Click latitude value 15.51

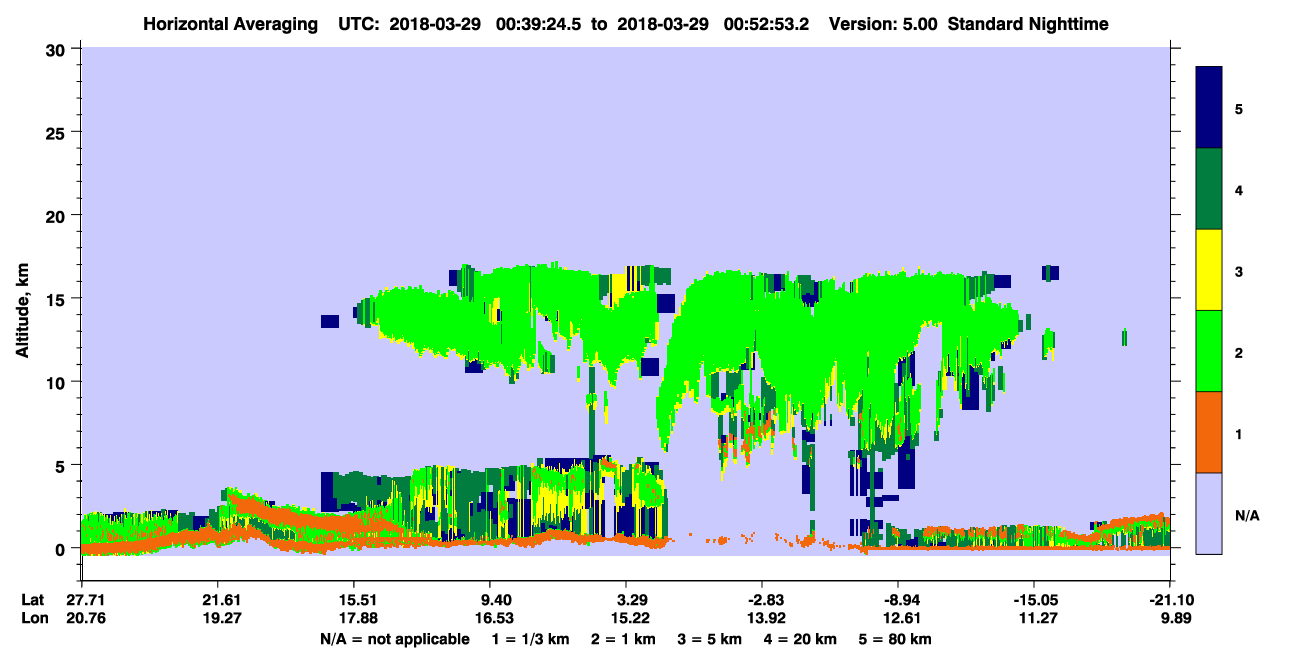[x=354, y=600]
